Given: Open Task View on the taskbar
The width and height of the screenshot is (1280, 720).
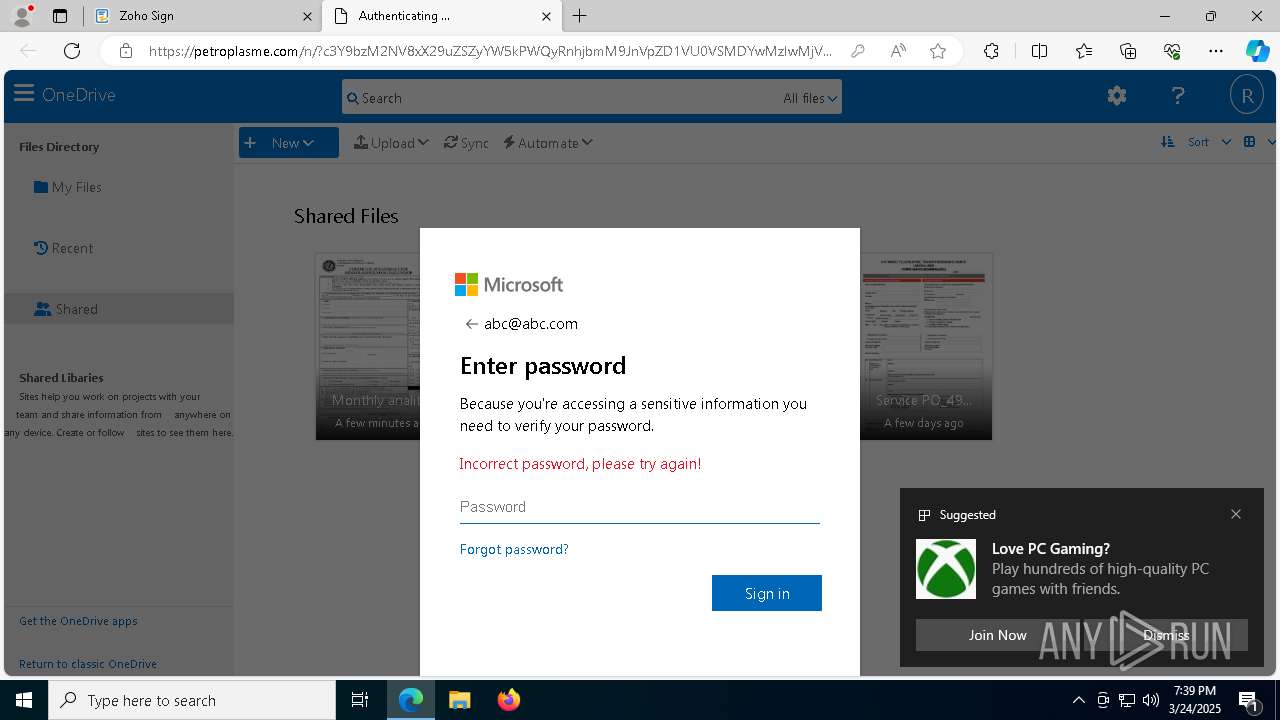Looking at the screenshot, I should (360, 700).
